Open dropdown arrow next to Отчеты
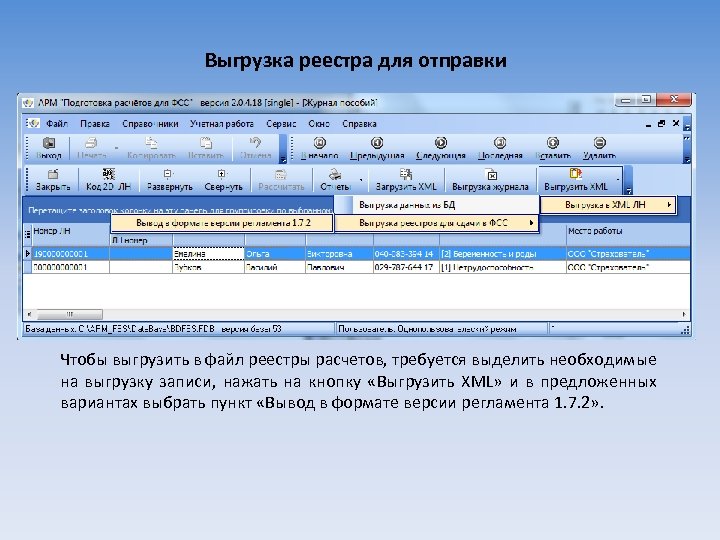 (x=361, y=180)
